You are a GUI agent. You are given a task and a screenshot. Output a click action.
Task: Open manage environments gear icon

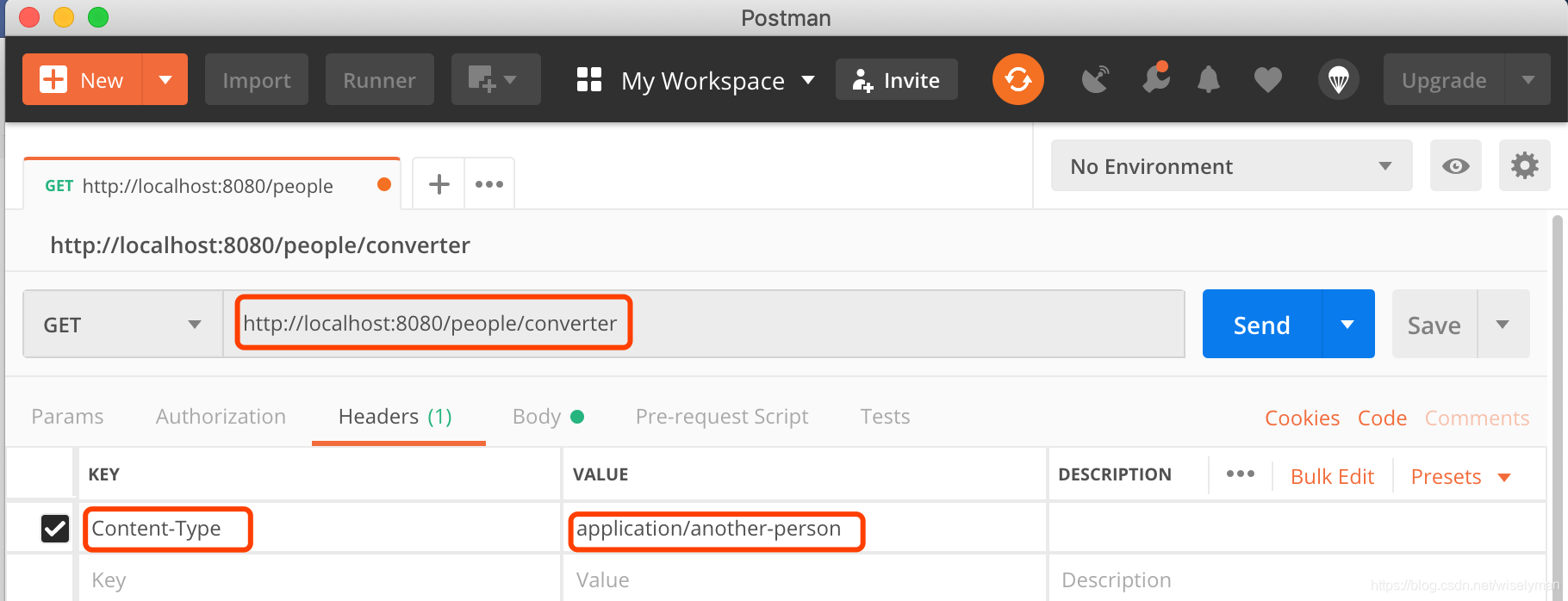pyautogui.click(x=1524, y=165)
